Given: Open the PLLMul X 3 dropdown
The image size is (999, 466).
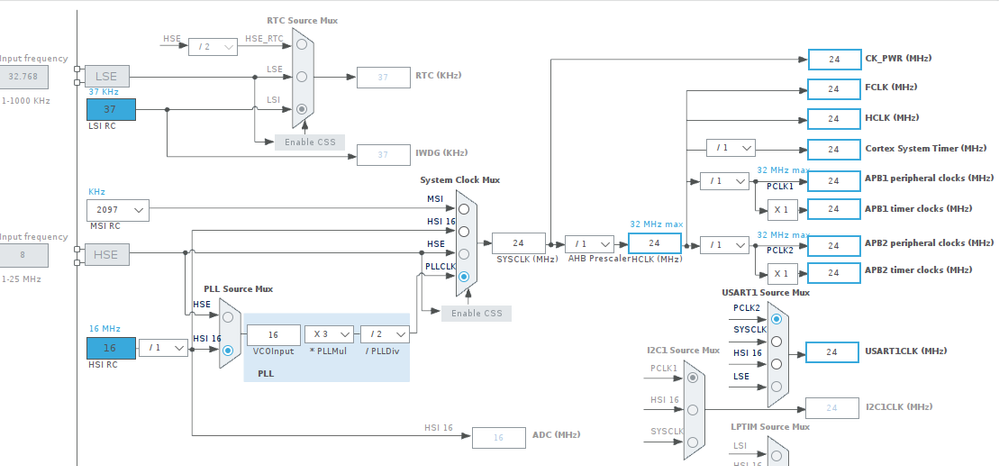Looking at the screenshot, I should point(329,334).
